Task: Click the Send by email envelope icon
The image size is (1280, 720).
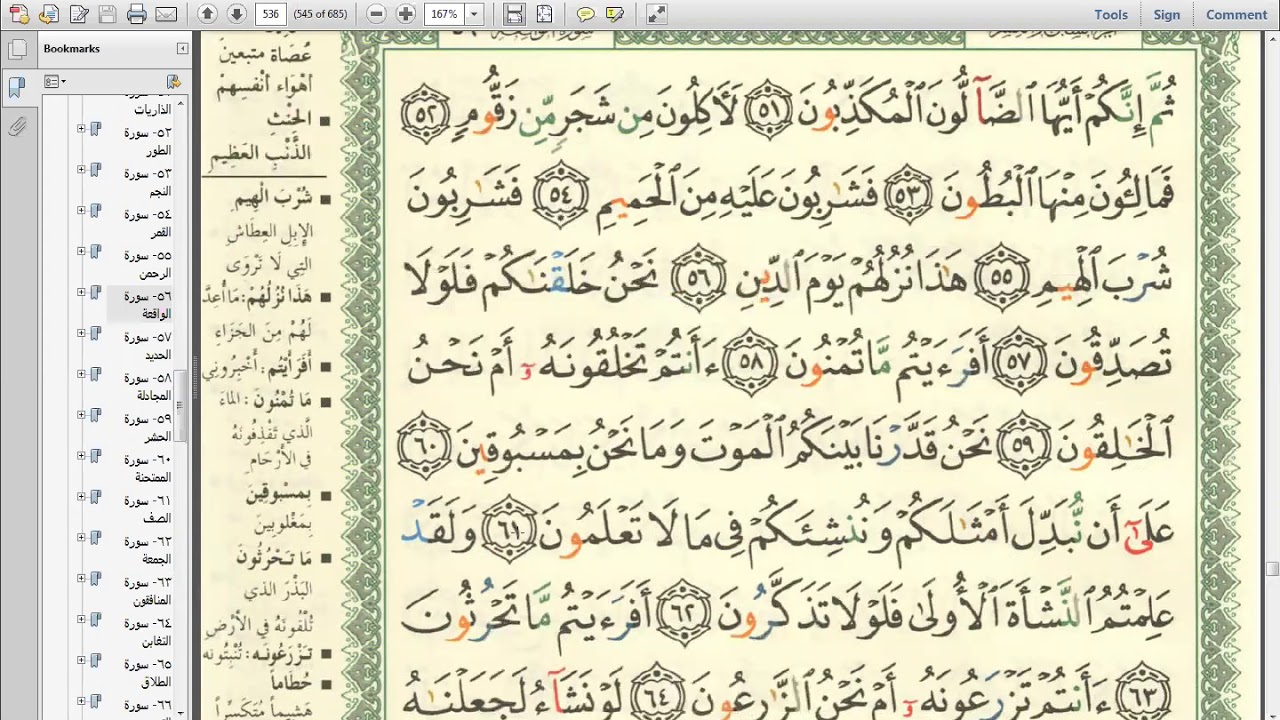Action: pyautogui.click(x=166, y=14)
